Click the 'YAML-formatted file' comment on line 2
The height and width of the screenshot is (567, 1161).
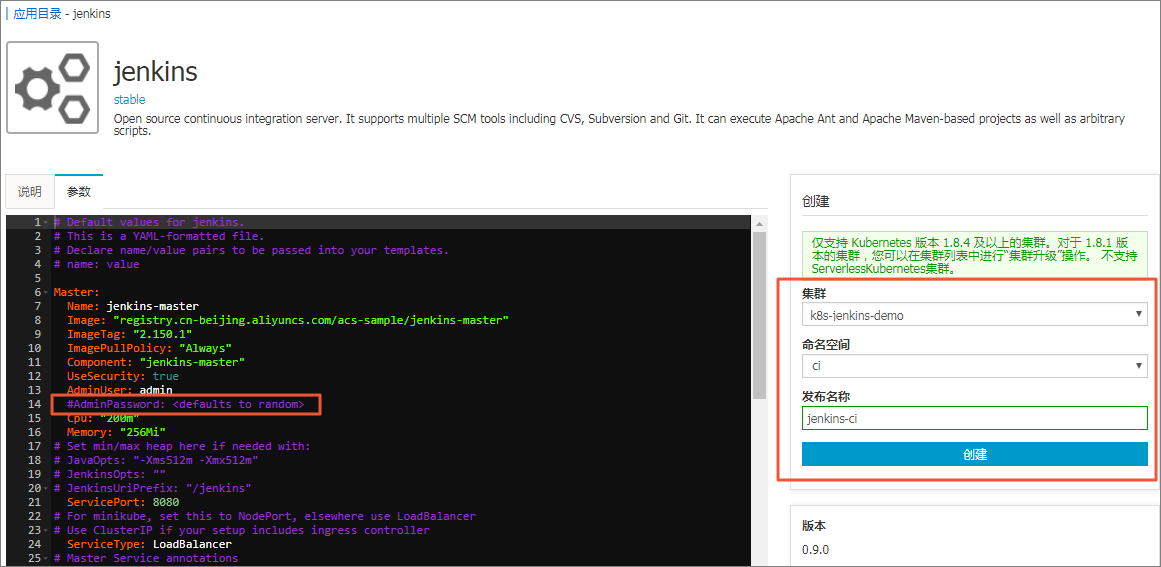click(x=158, y=236)
